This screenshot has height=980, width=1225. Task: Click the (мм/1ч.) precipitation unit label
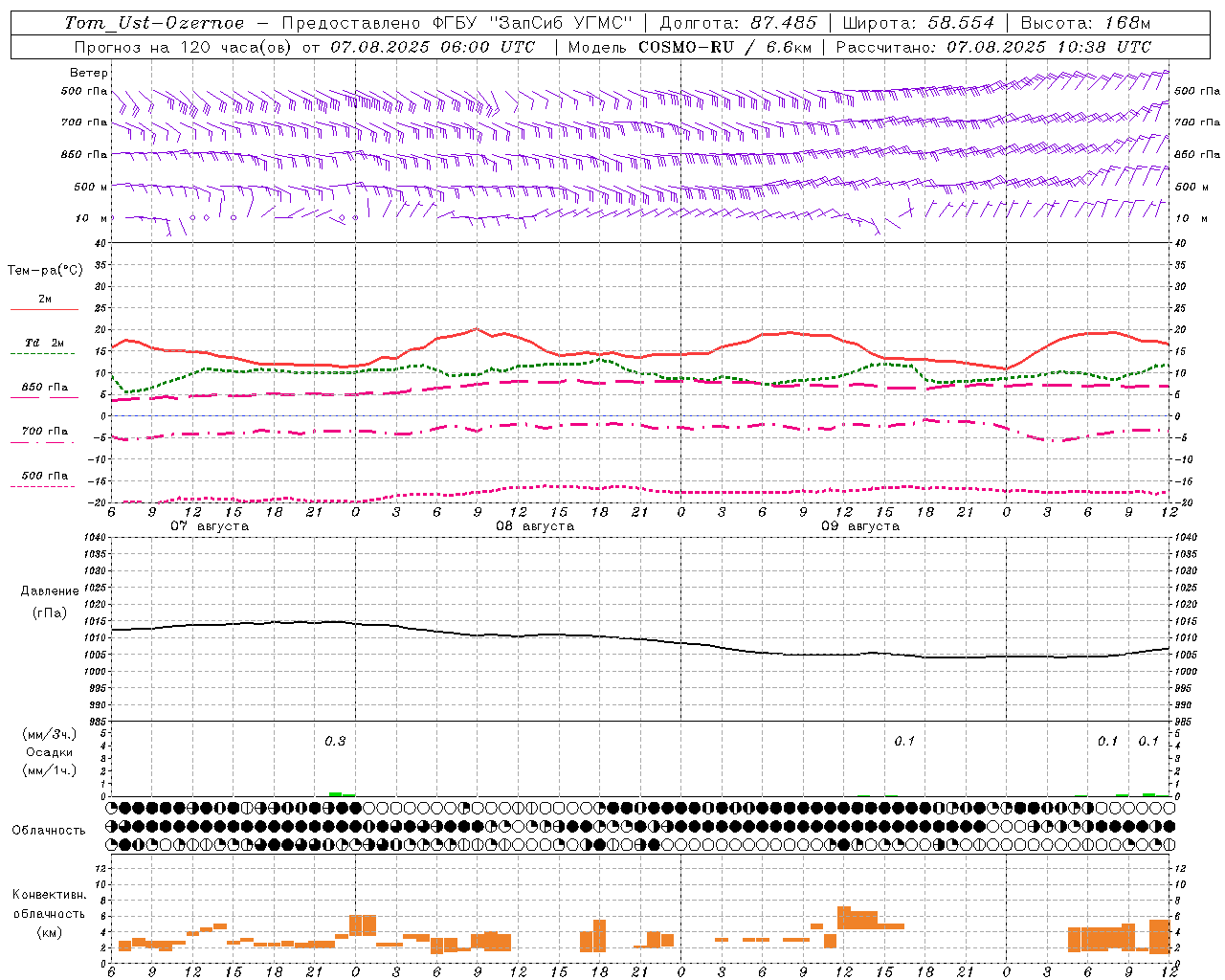coord(50,770)
